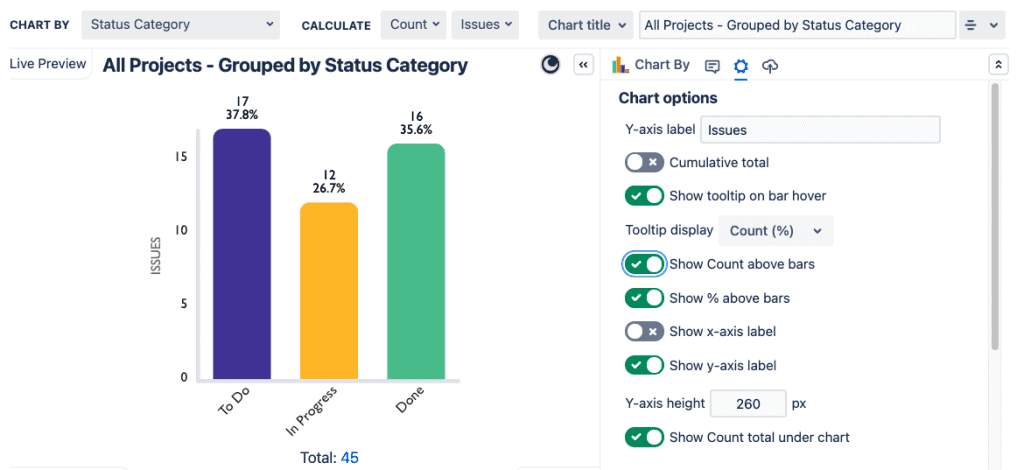Open the Status Category chart-by dropdown

pyautogui.click(x=181, y=25)
